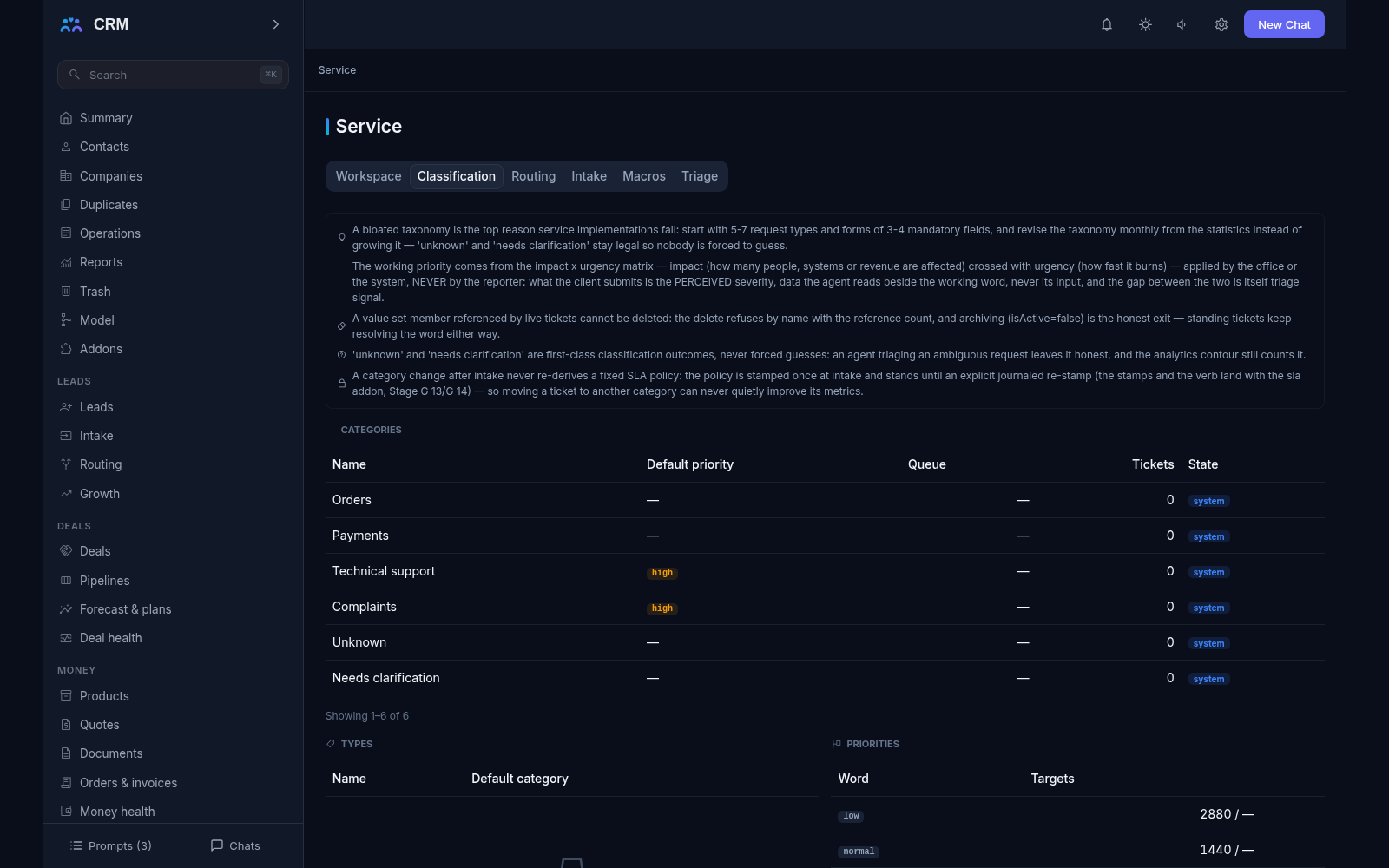
Task: Open Reports via its chart icon
Action: tap(66, 262)
